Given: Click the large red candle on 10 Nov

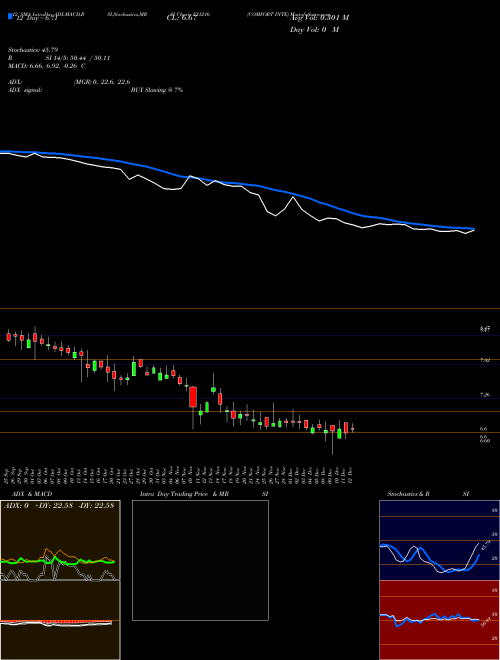Looking at the screenshot, I should pyautogui.click(x=193, y=397).
